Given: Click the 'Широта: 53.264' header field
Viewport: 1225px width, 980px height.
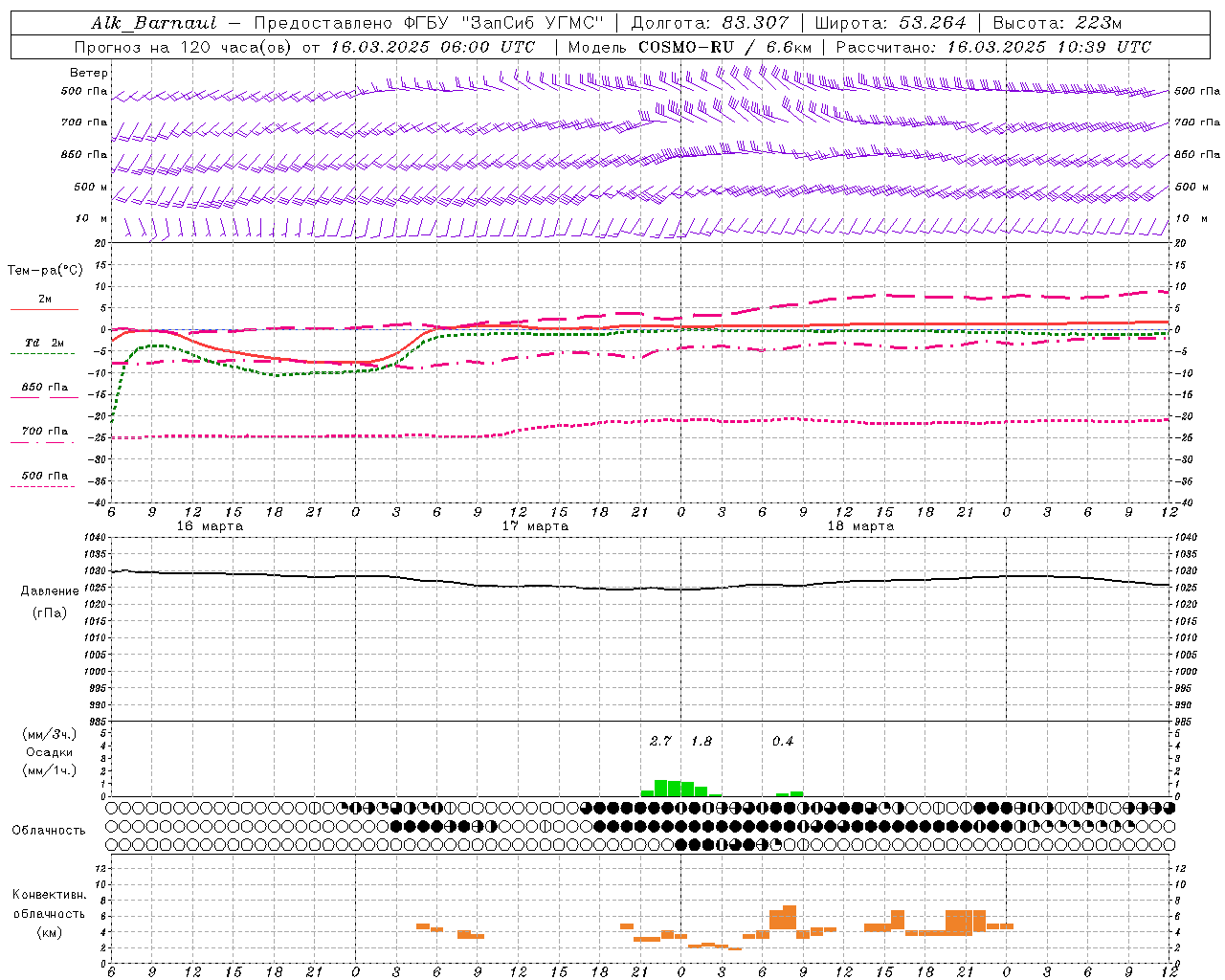Looking at the screenshot, I should 890,23.
